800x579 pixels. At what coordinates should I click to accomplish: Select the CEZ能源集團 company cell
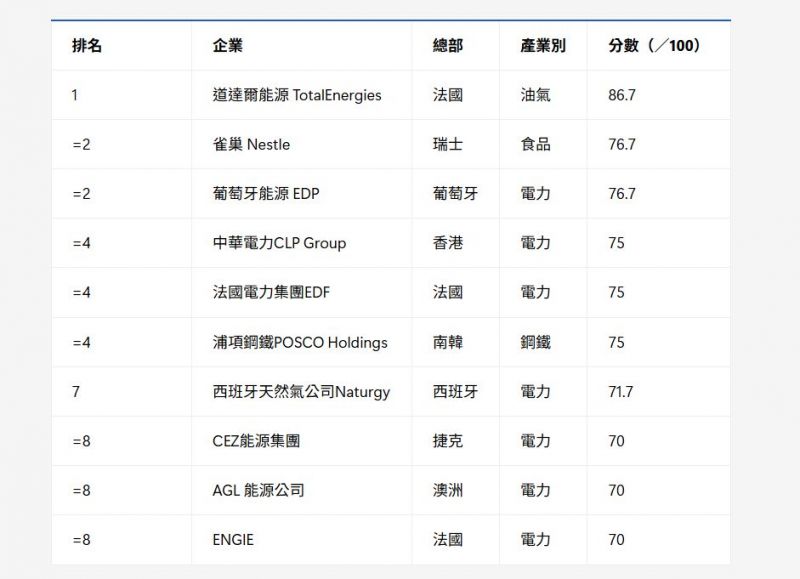tap(256, 440)
